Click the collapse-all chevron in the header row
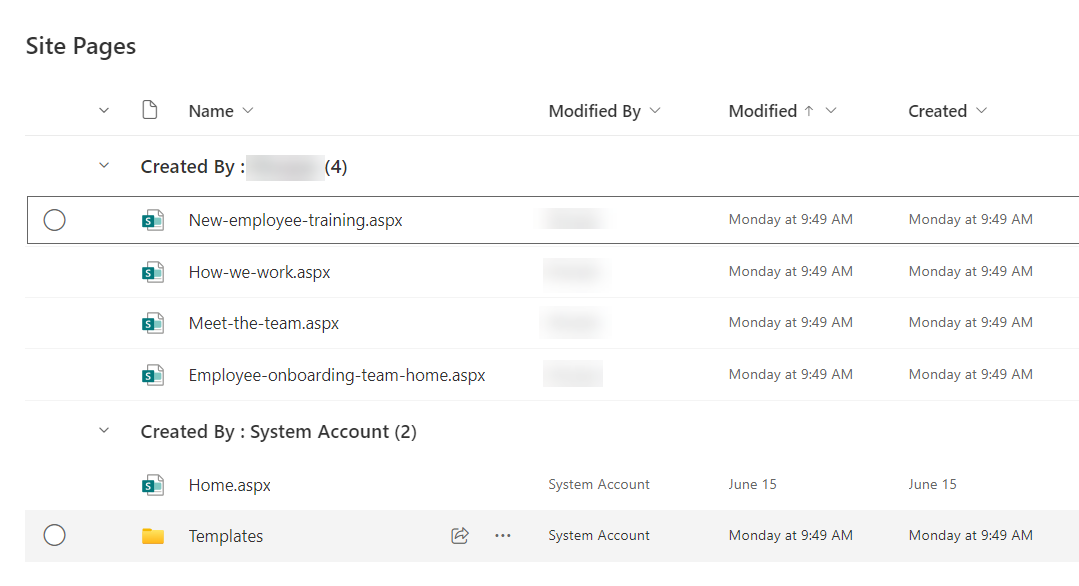The height and width of the screenshot is (586, 1079). coord(104,110)
